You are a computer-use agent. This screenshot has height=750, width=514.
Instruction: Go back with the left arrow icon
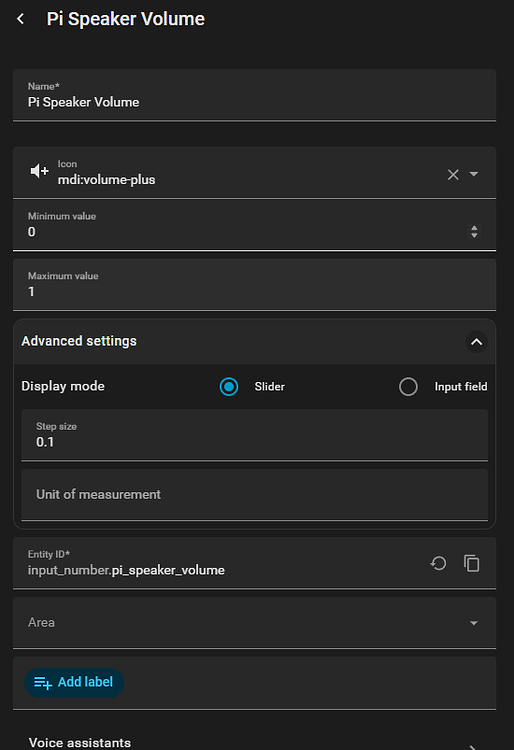(x=21, y=19)
